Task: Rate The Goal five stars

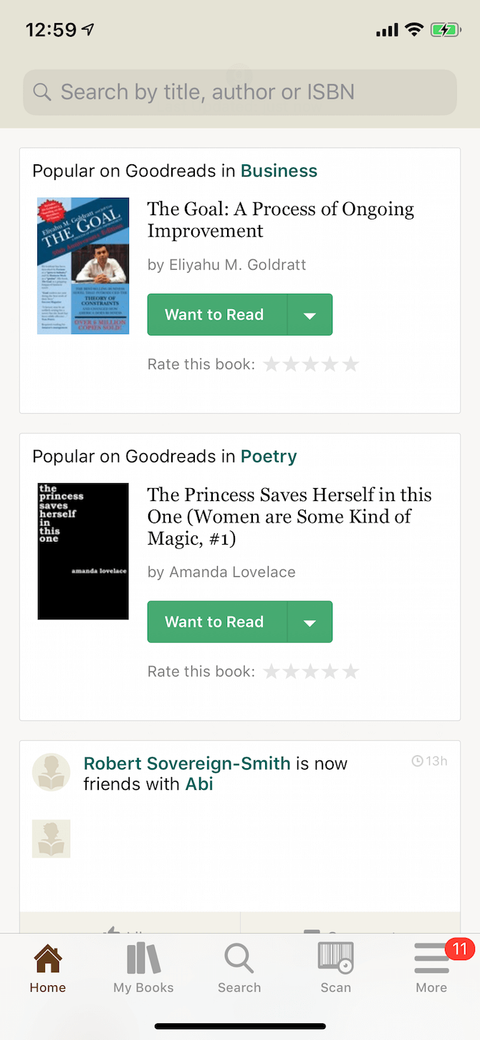Action: click(x=351, y=364)
